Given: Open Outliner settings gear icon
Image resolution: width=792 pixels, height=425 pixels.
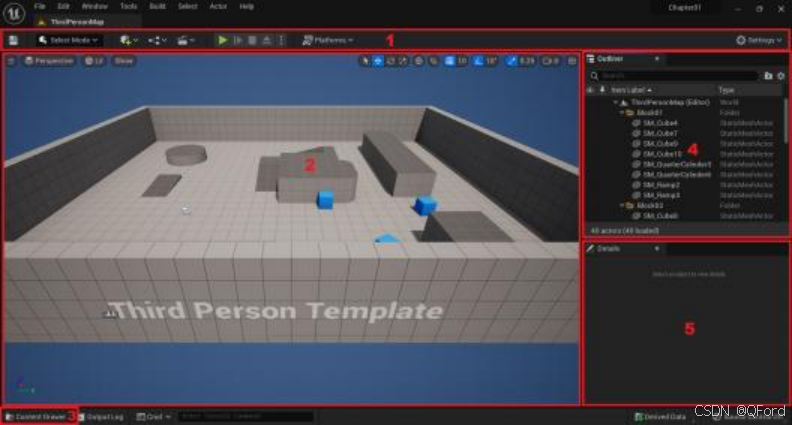Looking at the screenshot, I should [781, 76].
